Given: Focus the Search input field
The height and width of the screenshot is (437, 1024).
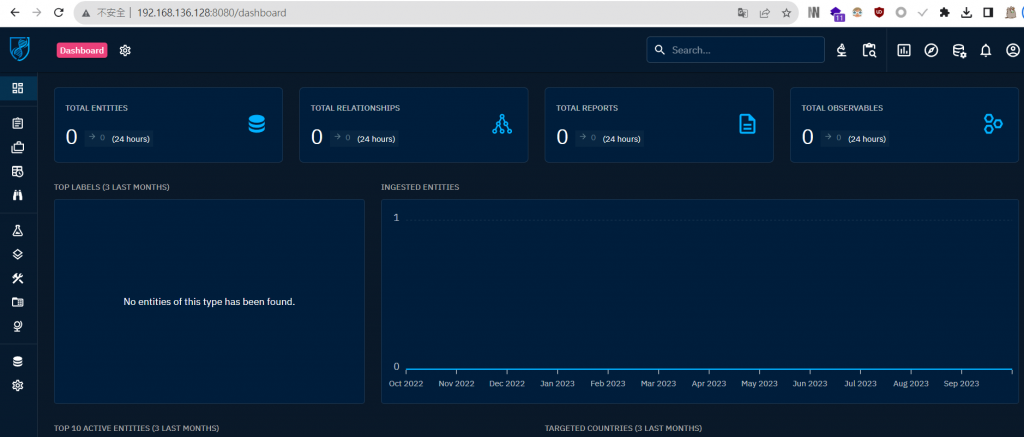Looking at the screenshot, I should coord(735,50).
